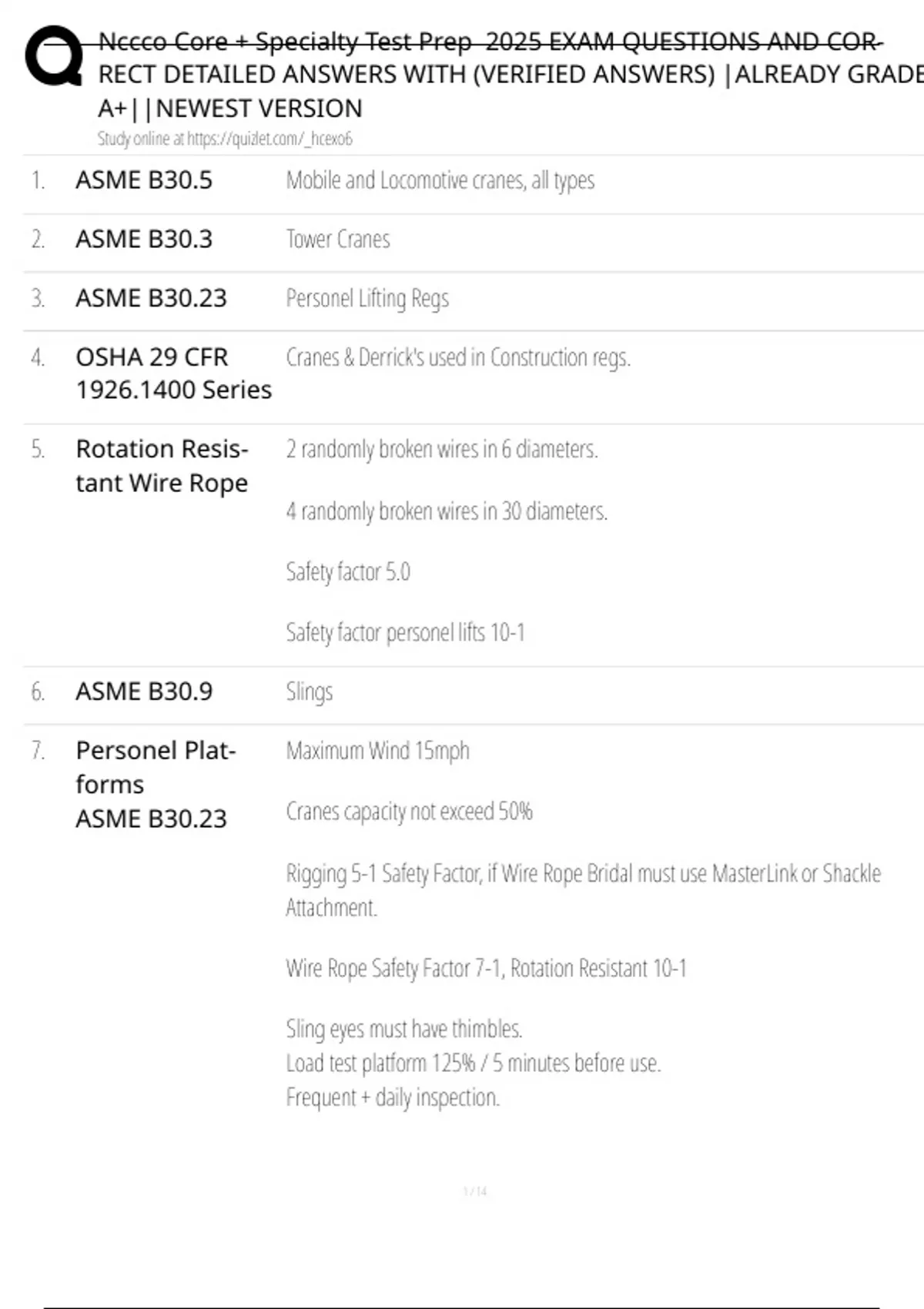Viewport: 924px width, 1309px height.
Task: Click Cranes capacity not exceed 50% line
Action: click(x=409, y=812)
